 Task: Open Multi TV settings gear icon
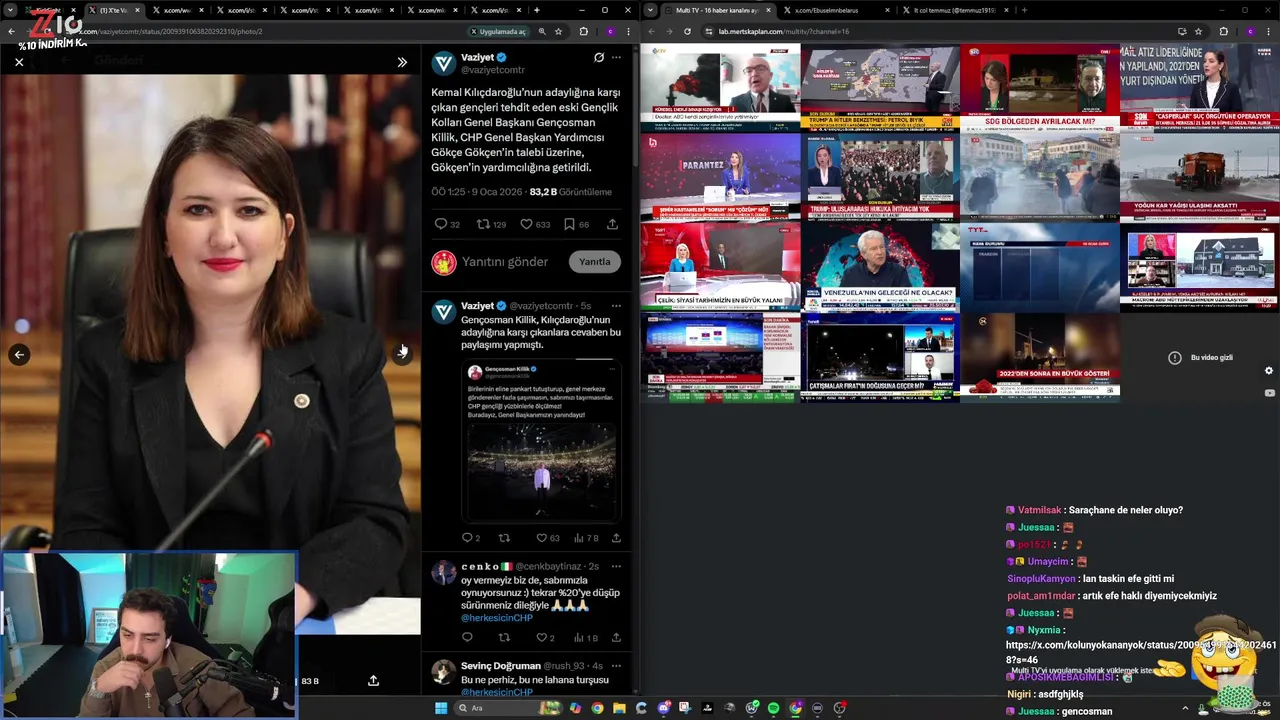[1269, 371]
